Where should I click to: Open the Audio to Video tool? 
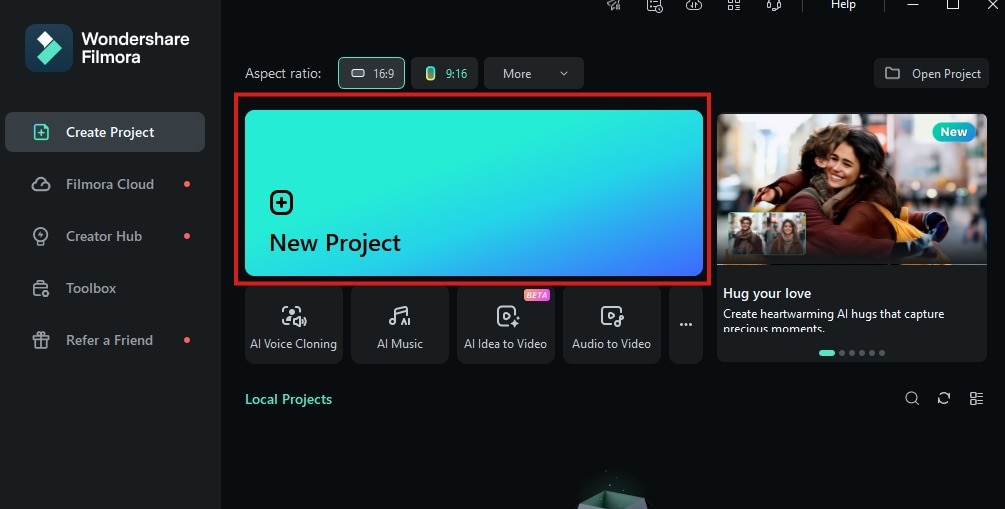click(611, 325)
